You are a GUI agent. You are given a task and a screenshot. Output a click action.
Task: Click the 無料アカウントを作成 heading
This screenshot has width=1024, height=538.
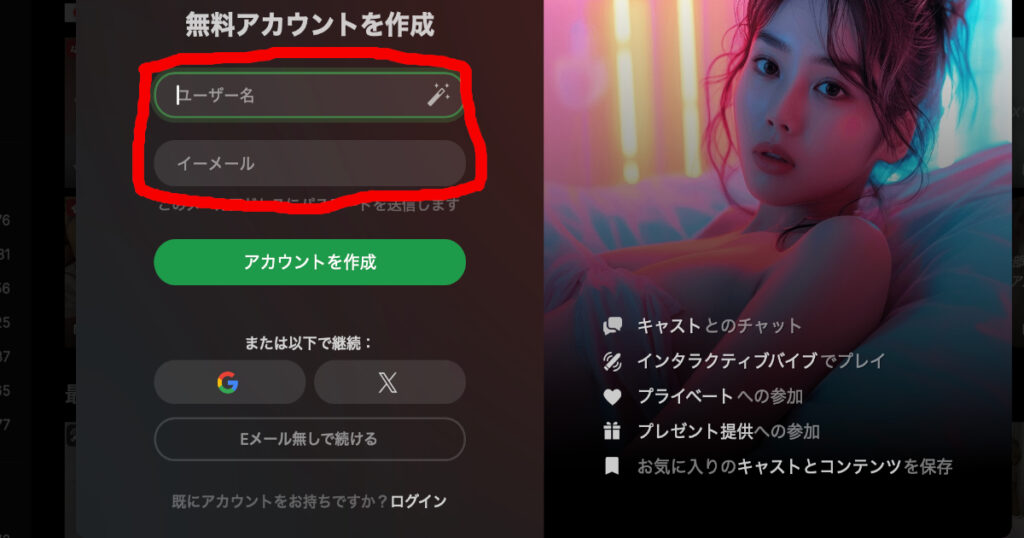(310, 25)
